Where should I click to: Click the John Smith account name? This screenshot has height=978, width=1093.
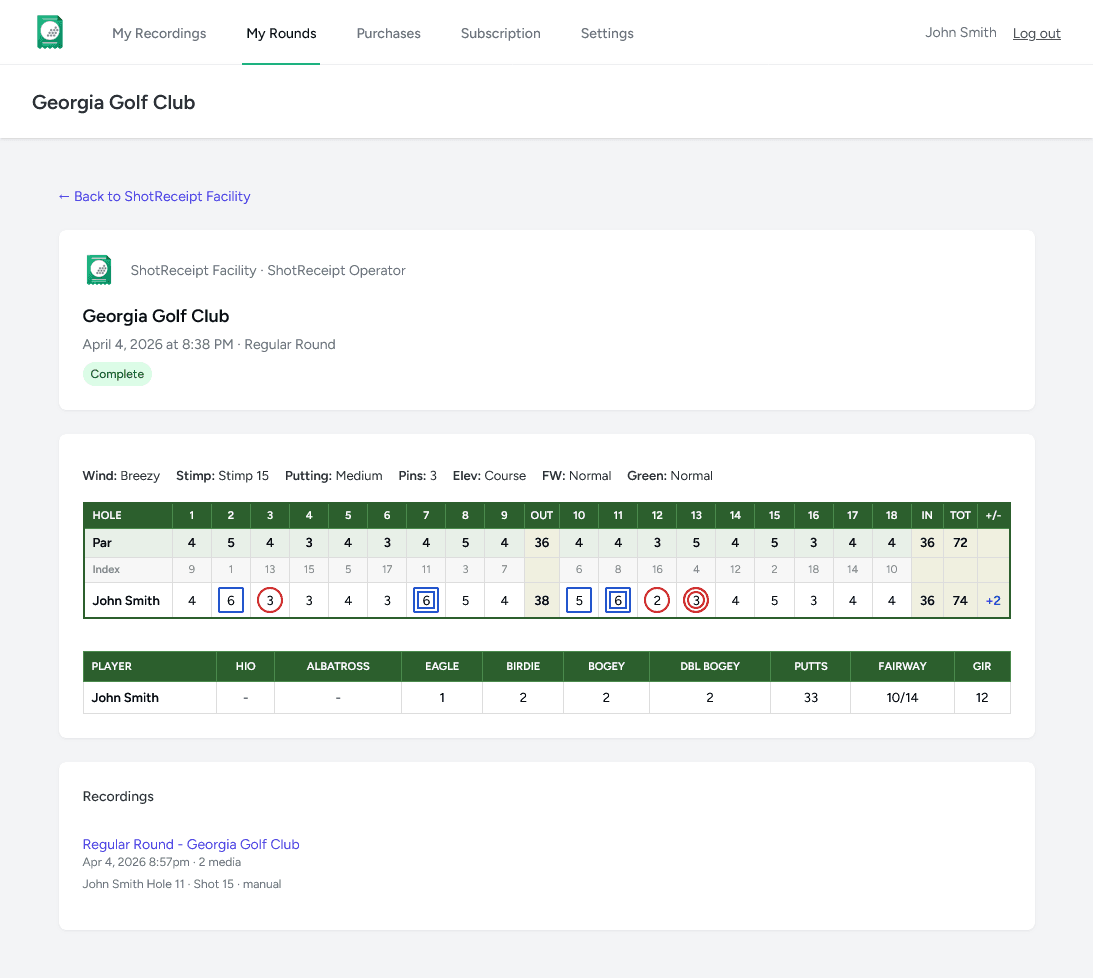[960, 32]
